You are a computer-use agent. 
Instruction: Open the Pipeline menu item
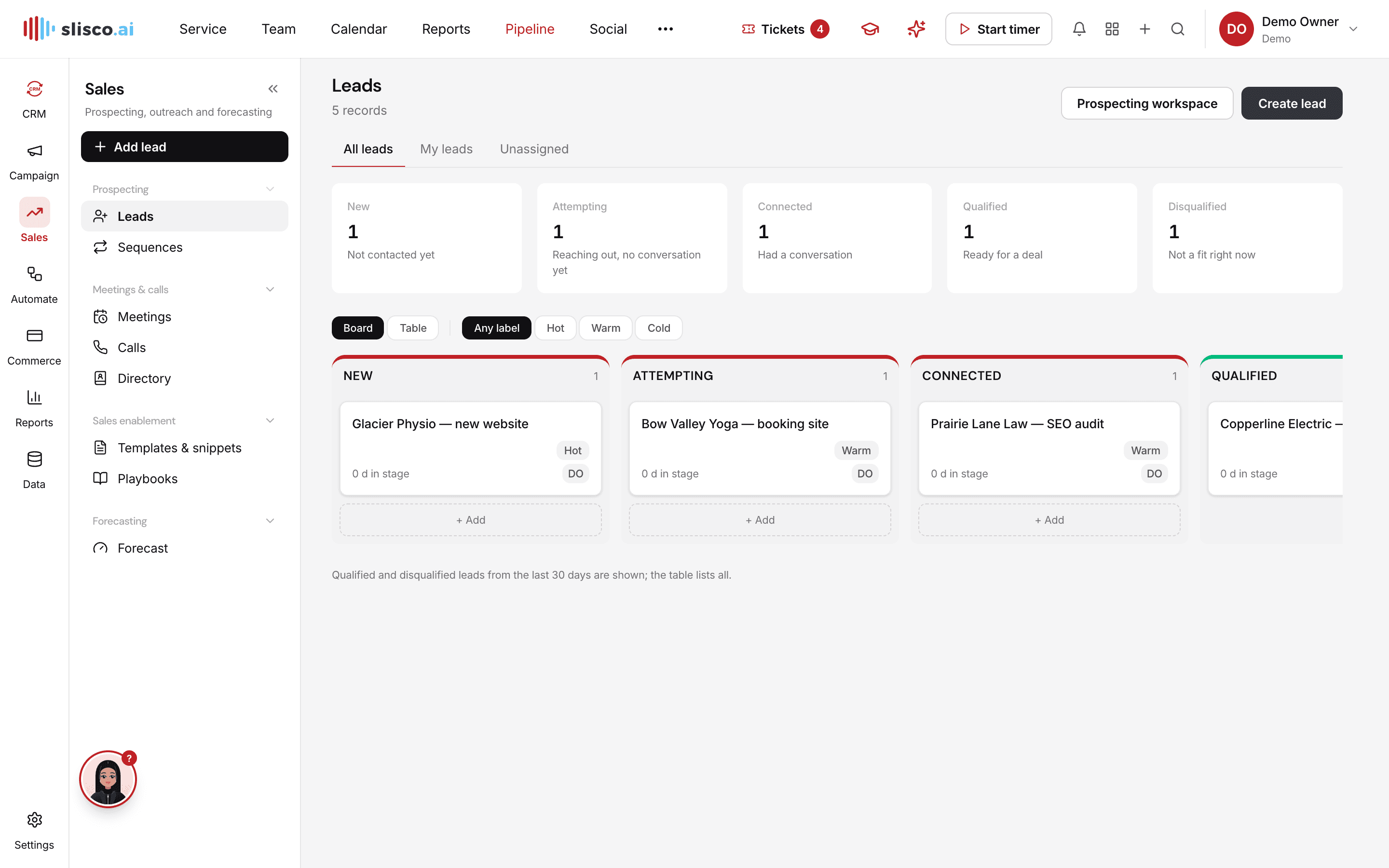[x=529, y=29]
